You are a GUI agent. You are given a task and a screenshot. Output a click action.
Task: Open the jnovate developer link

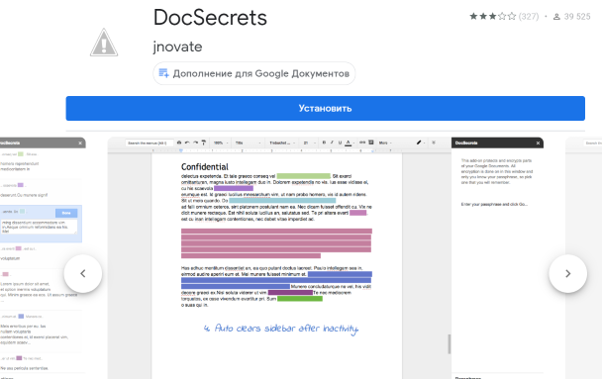pyautogui.click(x=177, y=47)
